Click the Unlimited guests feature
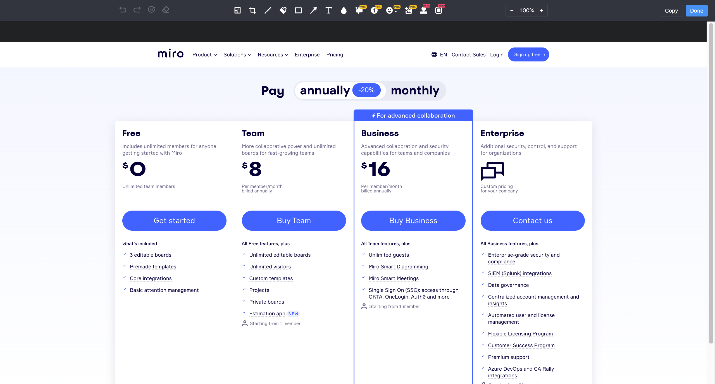This screenshot has width=715, height=384. coord(389,255)
